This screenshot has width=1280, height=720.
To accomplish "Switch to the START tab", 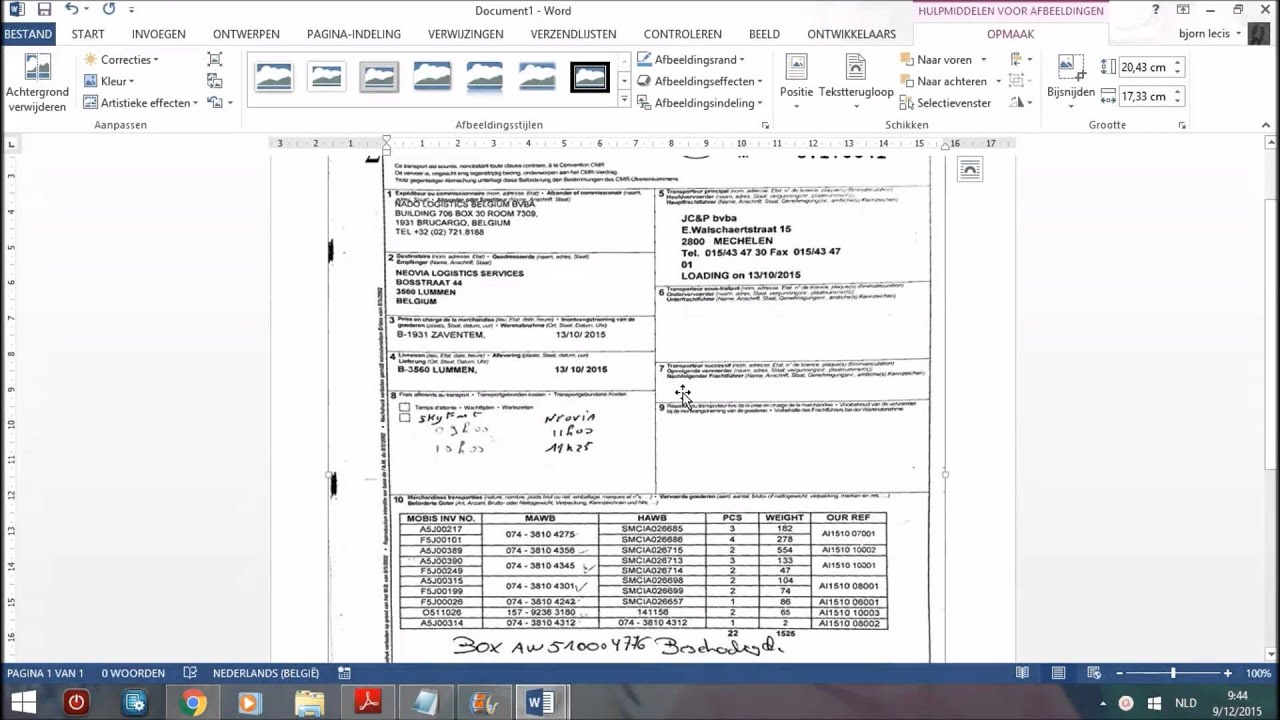I will (88, 34).
